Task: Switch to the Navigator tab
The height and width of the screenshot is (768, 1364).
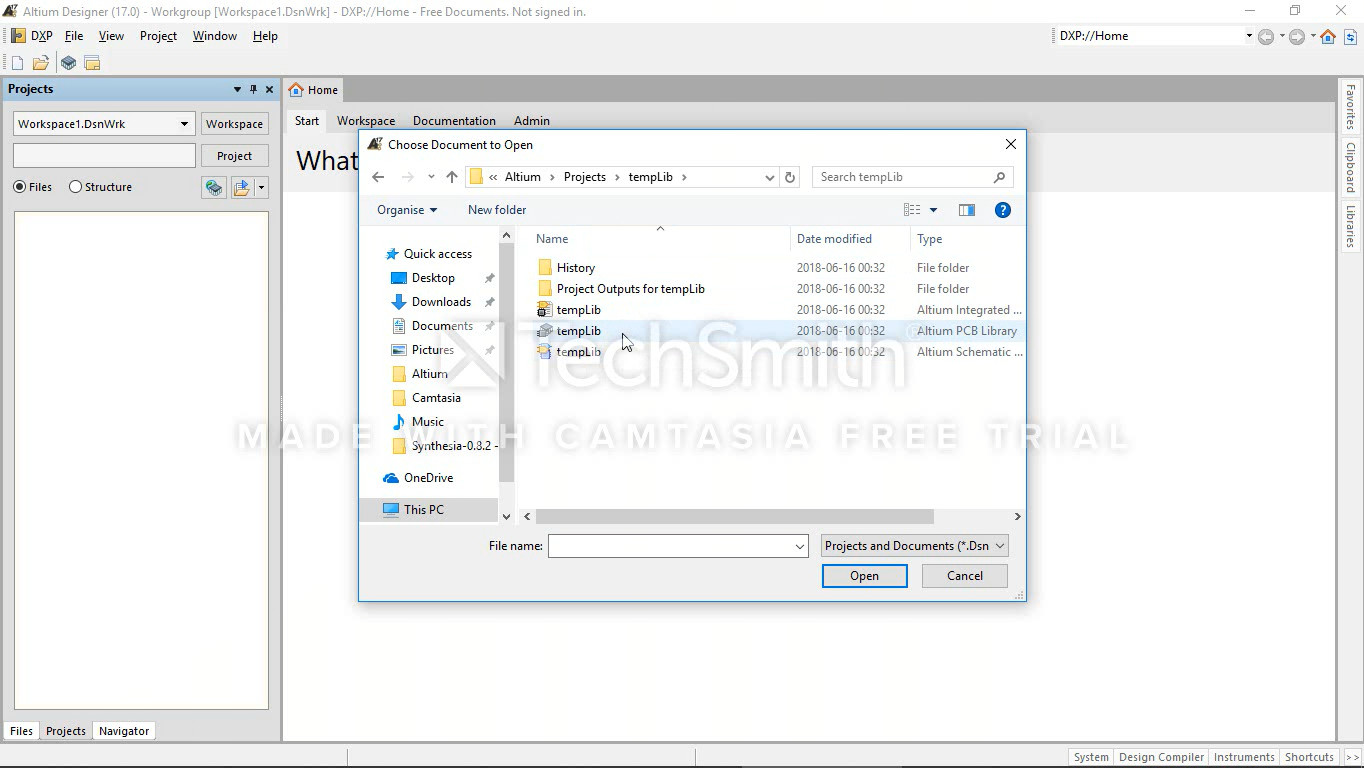Action: (124, 731)
